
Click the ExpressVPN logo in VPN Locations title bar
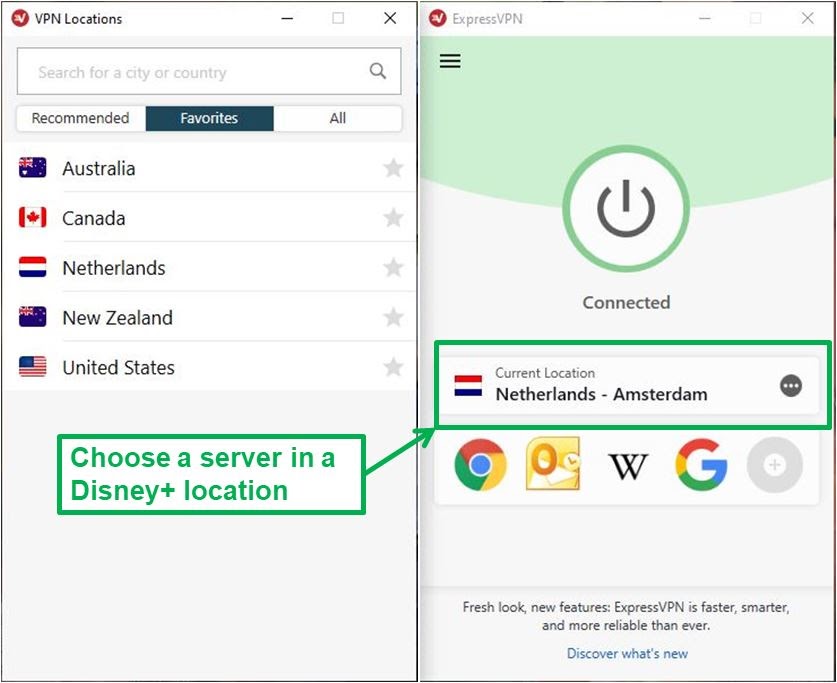pyautogui.click(x=20, y=18)
